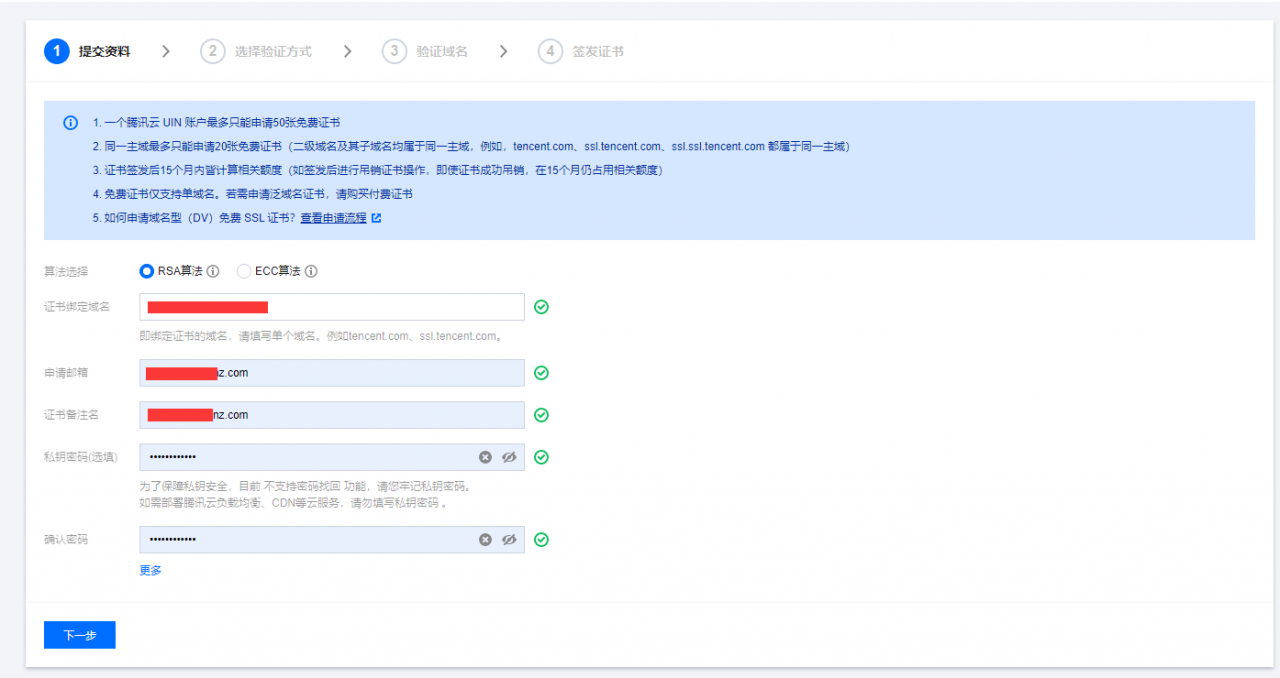
Task: Select the RSA算法 radio option
Action: click(x=145, y=271)
